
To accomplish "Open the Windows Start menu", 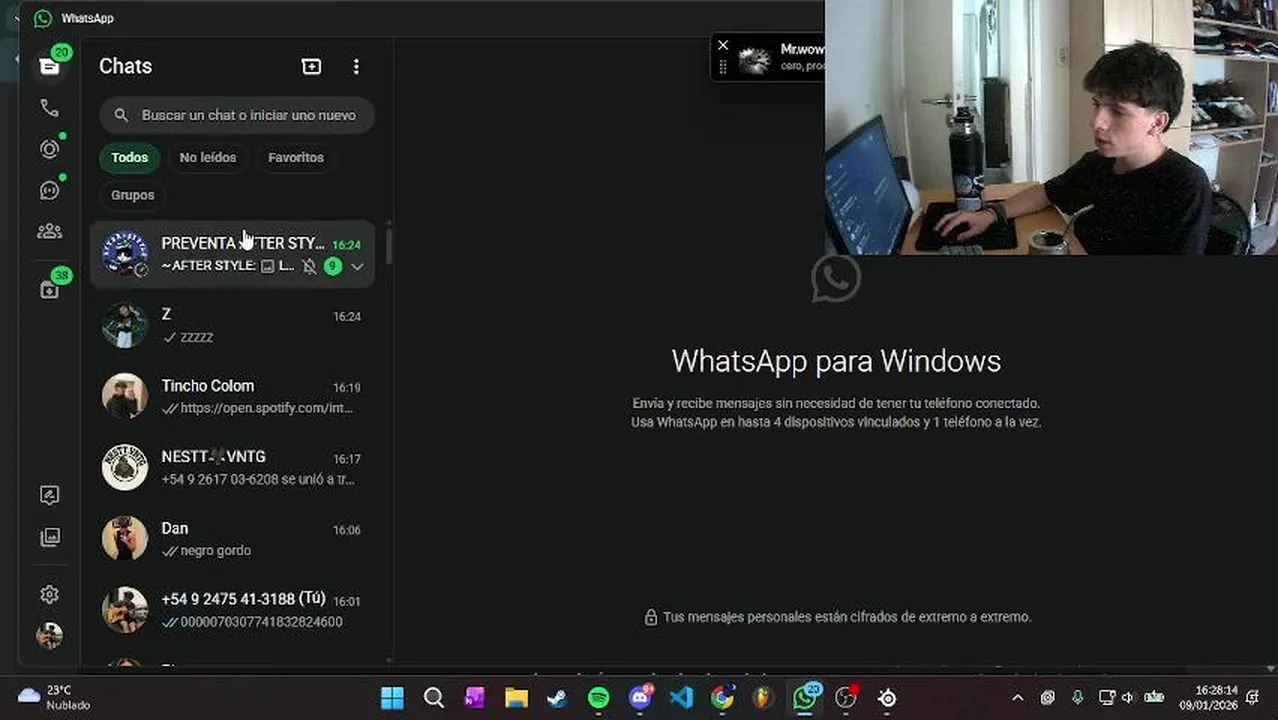I will (392, 698).
